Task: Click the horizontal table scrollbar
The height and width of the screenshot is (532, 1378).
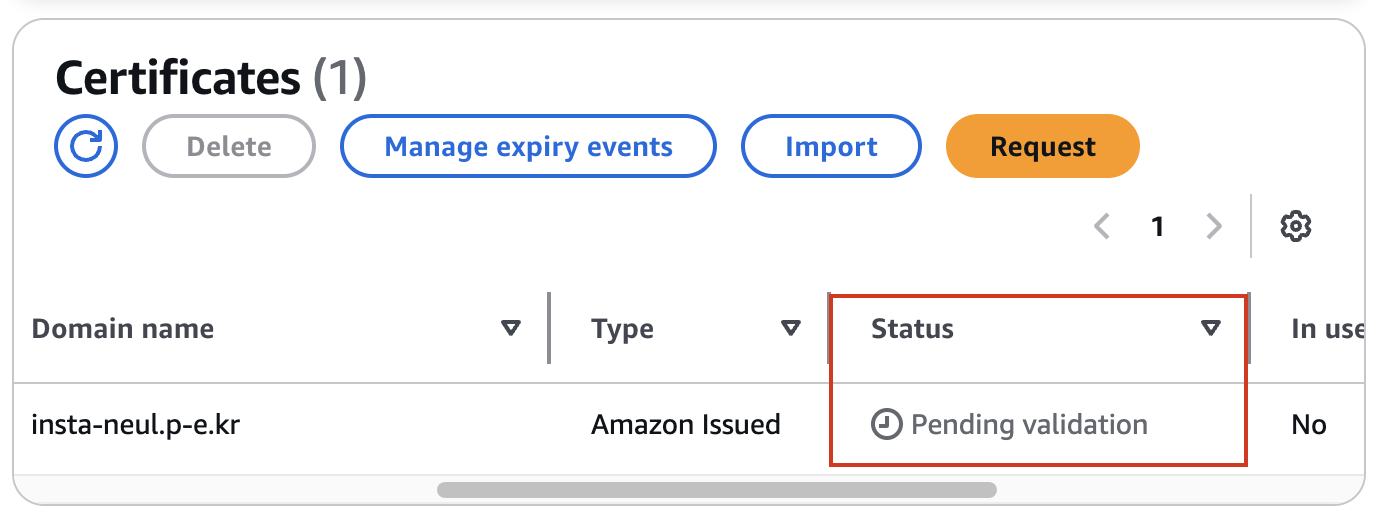Action: [716, 490]
